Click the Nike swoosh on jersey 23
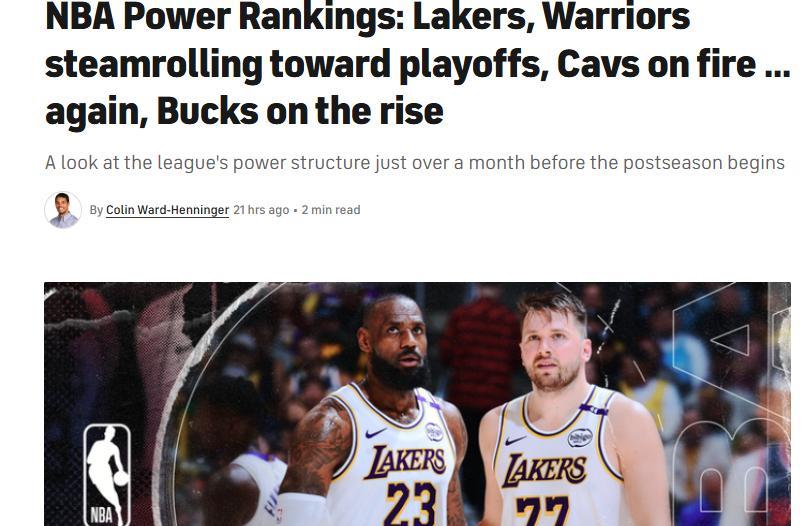 tap(376, 433)
